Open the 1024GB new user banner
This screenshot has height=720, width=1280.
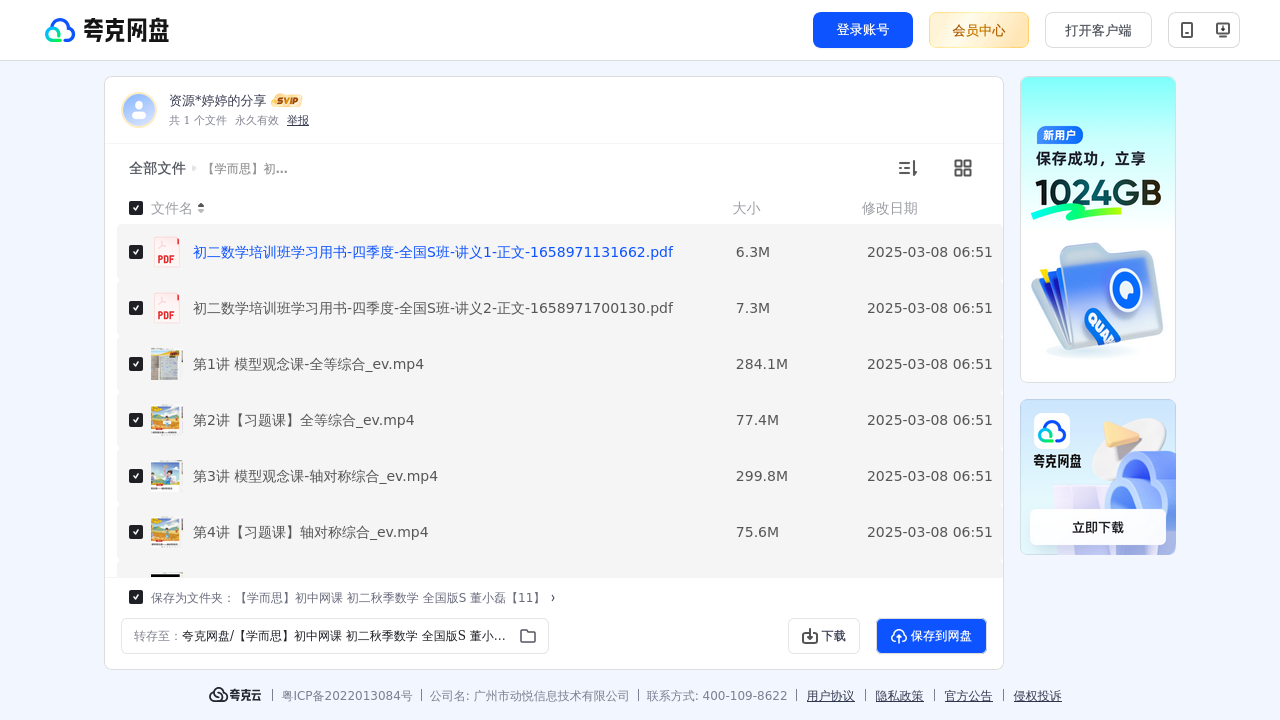[1098, 229]
